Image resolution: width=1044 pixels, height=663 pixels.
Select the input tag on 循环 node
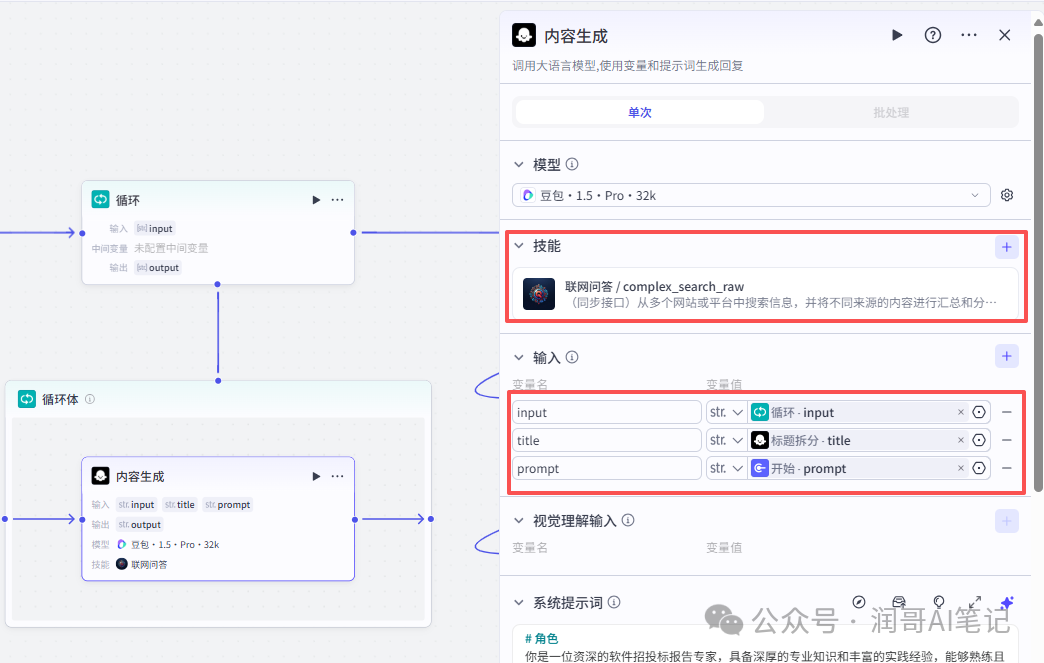pyautogui.click(x=154, y=228)
